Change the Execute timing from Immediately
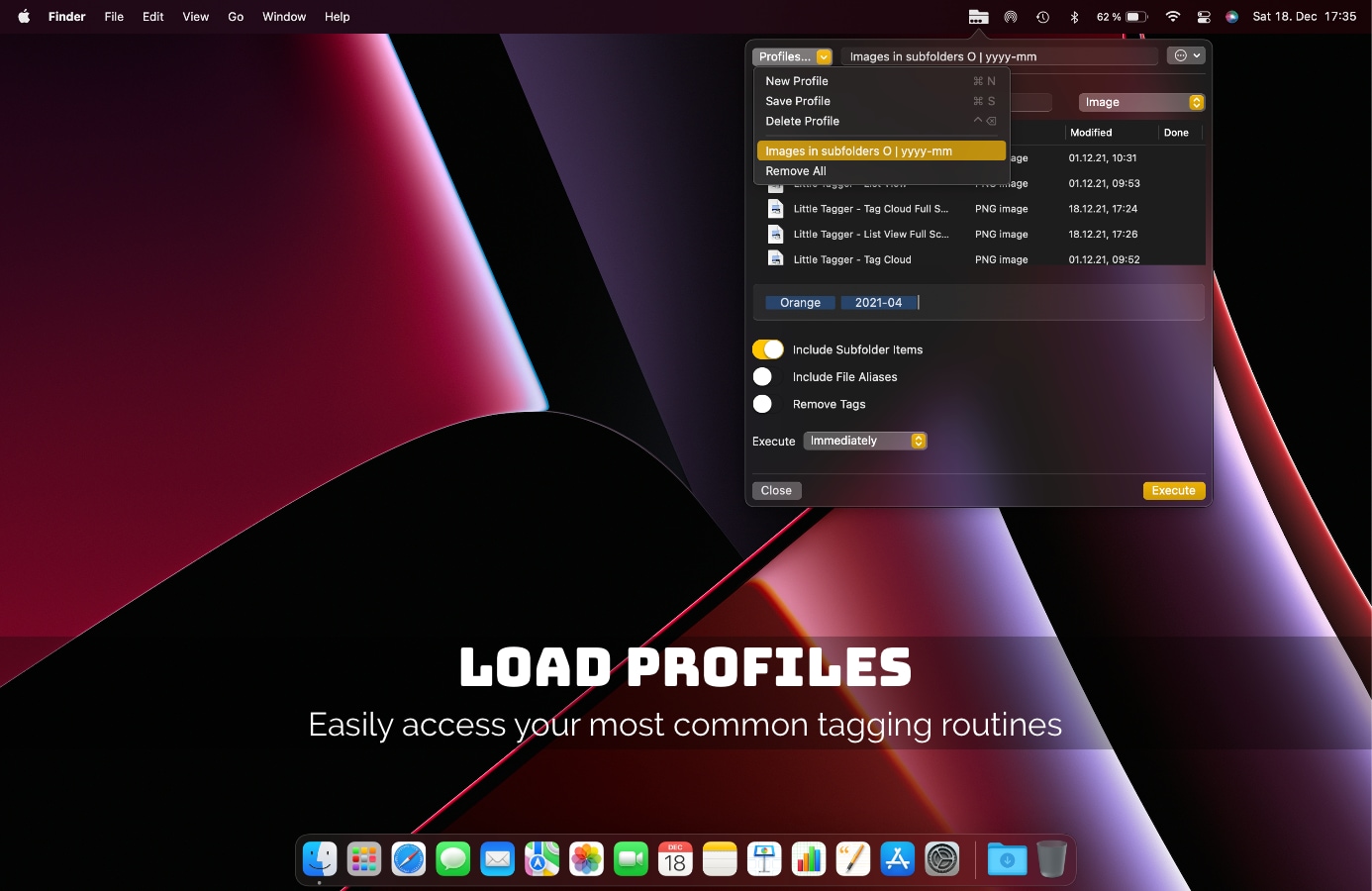Viewport: 1372px width, 891px height. point(864,441)
